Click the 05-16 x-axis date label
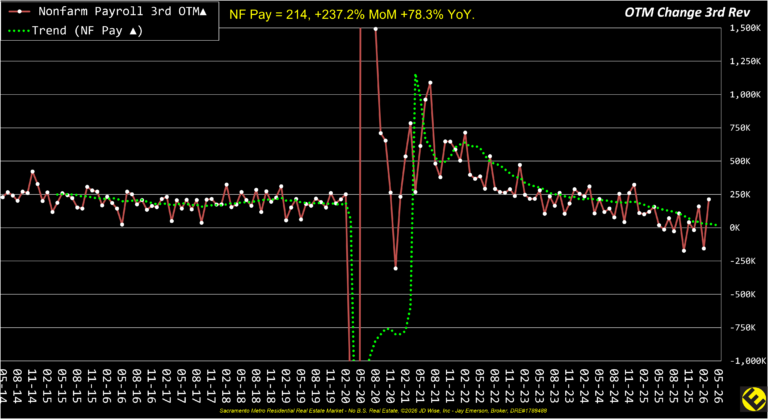 pyautogui.click(x=121, y=386)
